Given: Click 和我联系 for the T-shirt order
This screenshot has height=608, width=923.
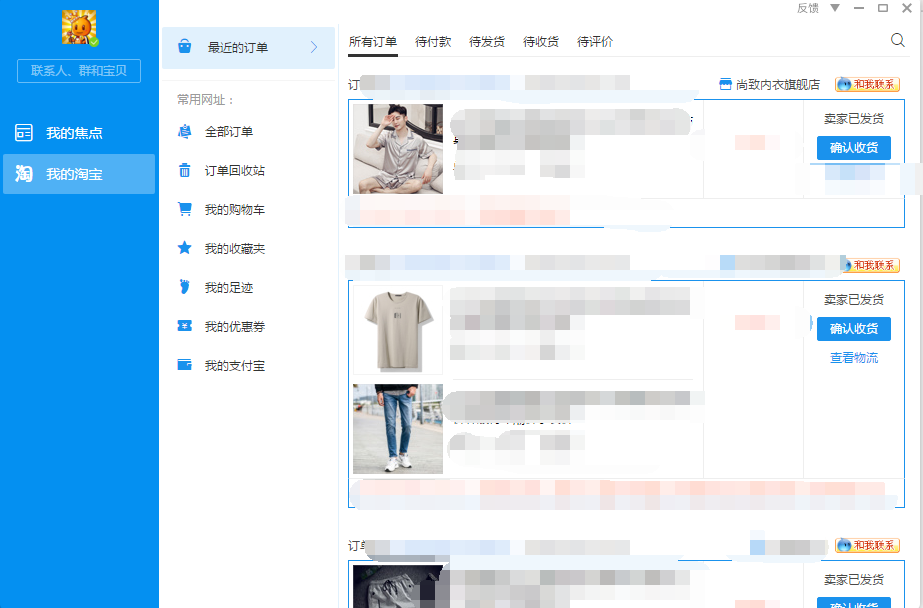Looking at the screenshot, I should pyautogui.click(x=870, y=265).
